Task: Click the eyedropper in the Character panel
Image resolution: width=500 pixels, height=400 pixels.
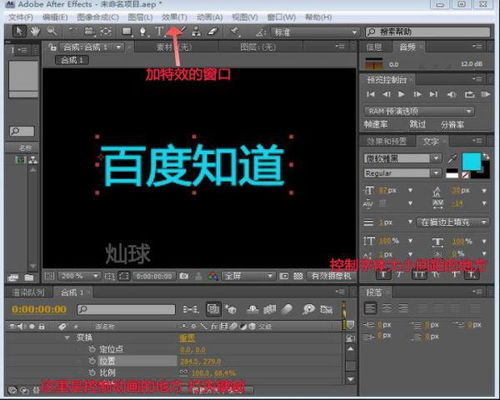Action: pos(452,159)
